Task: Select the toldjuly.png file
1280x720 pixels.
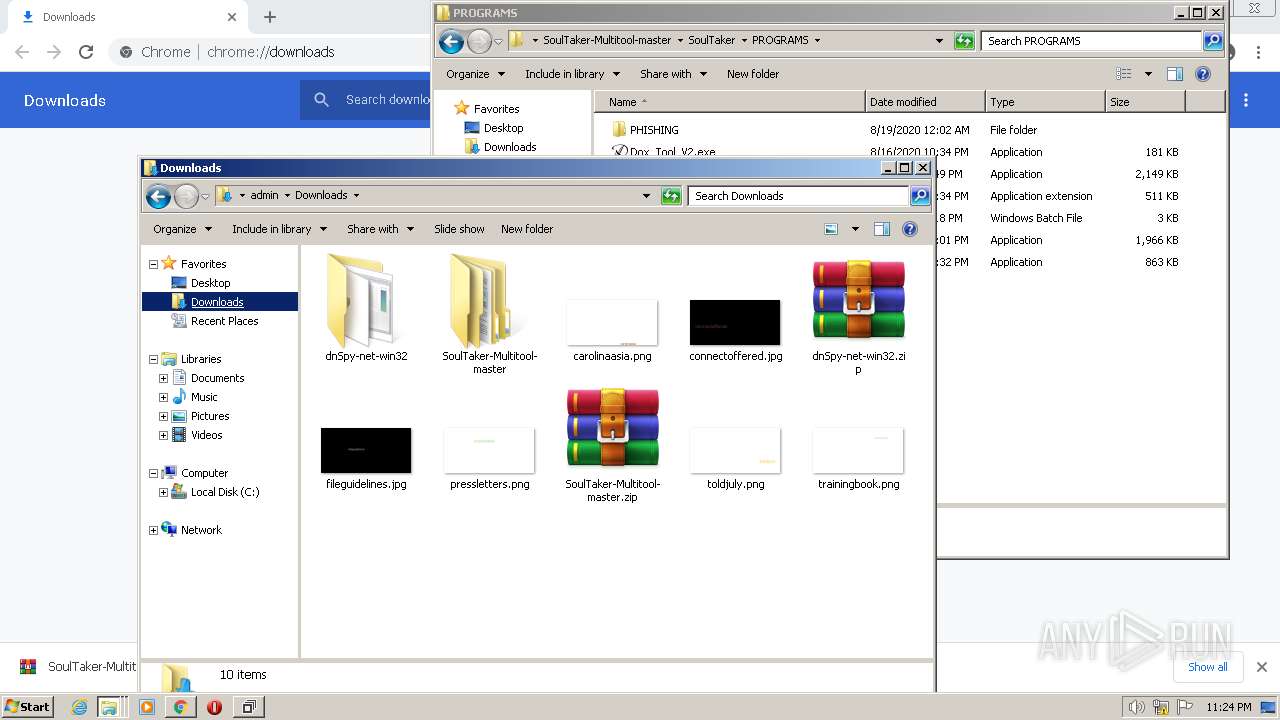Action: coord(735,458)
